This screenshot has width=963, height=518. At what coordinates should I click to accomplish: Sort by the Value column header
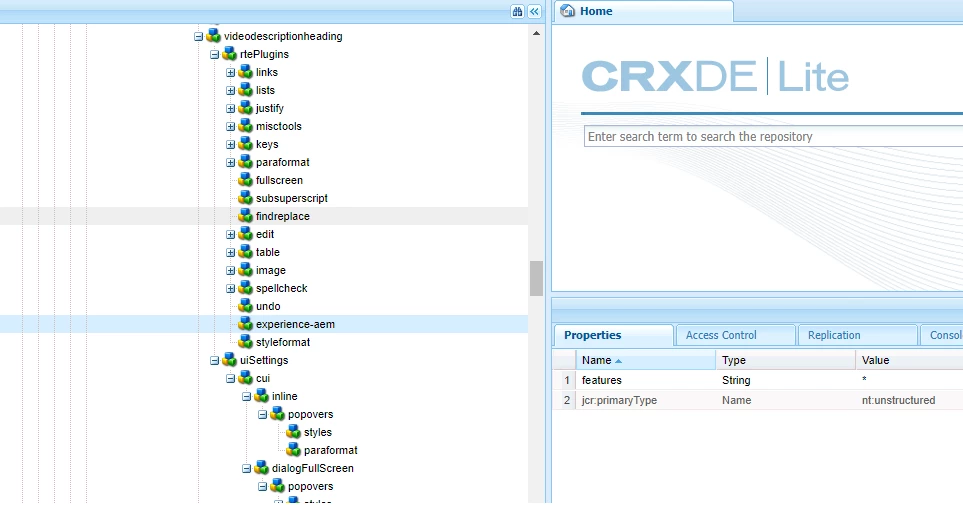pyautogui.click(x=910, y=360)
